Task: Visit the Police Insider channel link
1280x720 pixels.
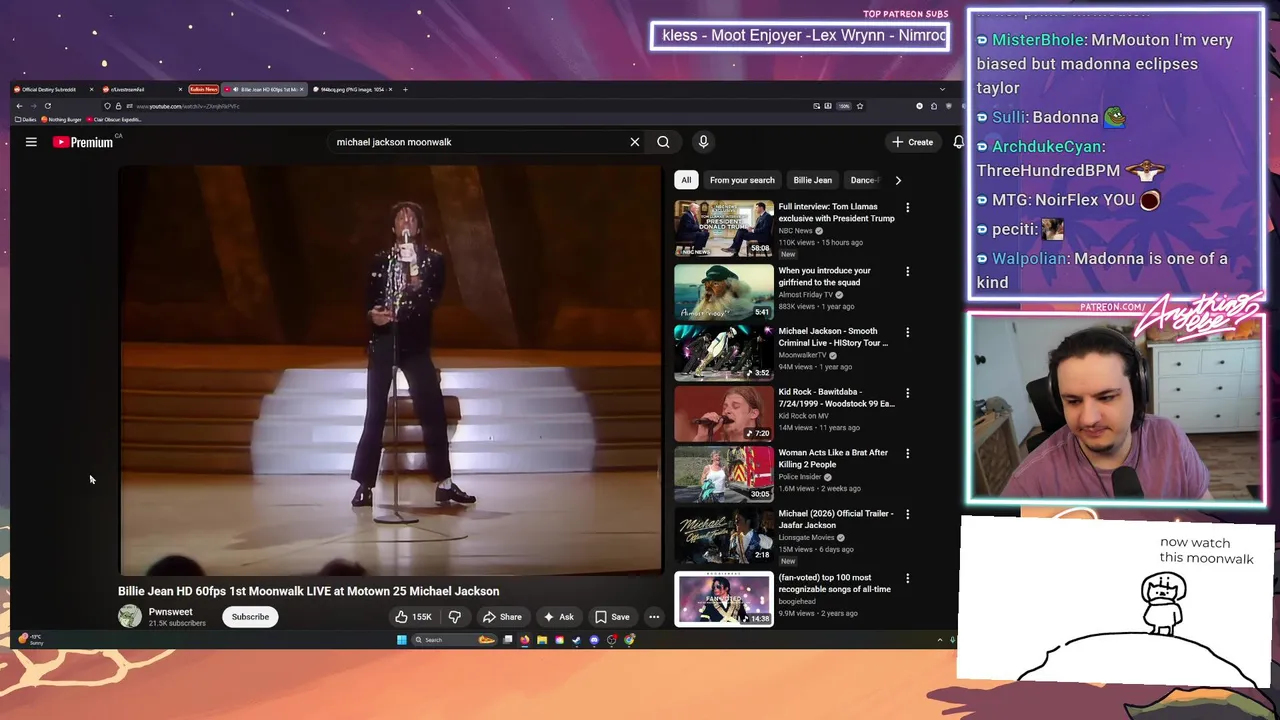Action: coord(800,477)
